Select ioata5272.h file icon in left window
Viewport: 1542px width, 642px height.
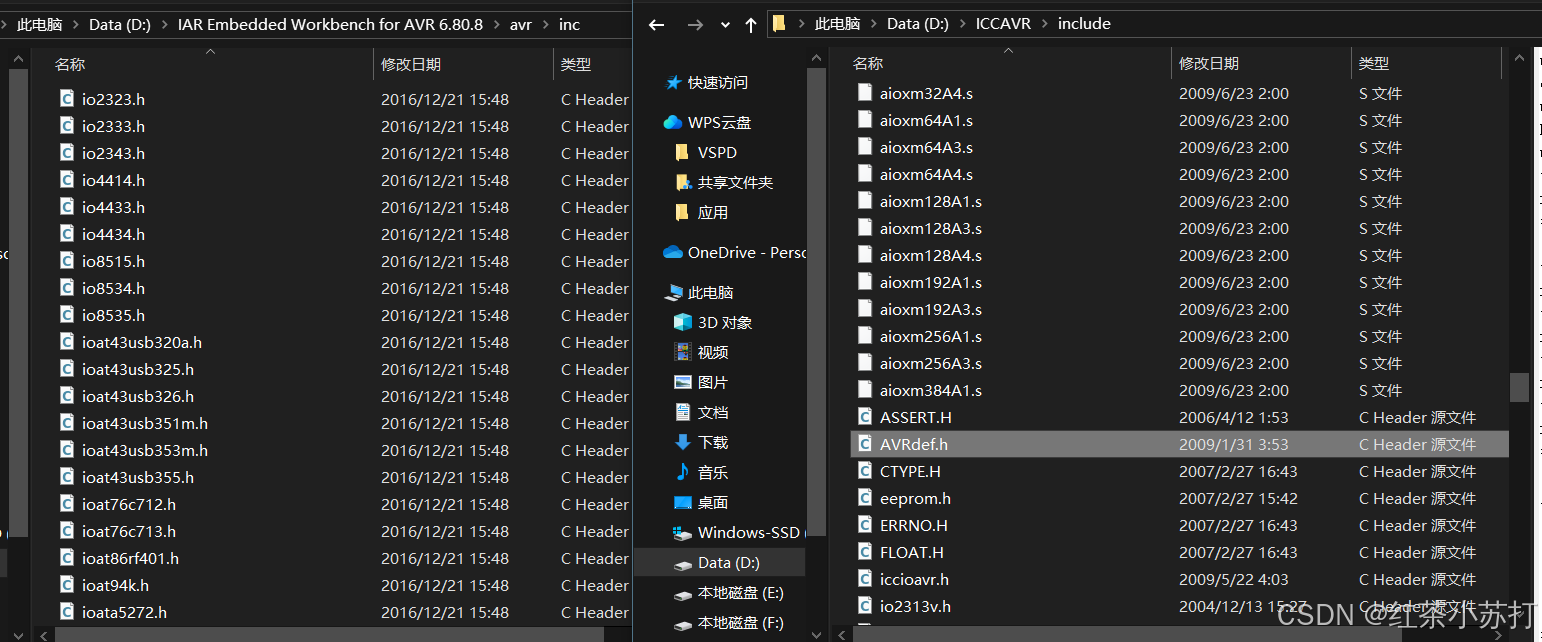coord(67,611)
